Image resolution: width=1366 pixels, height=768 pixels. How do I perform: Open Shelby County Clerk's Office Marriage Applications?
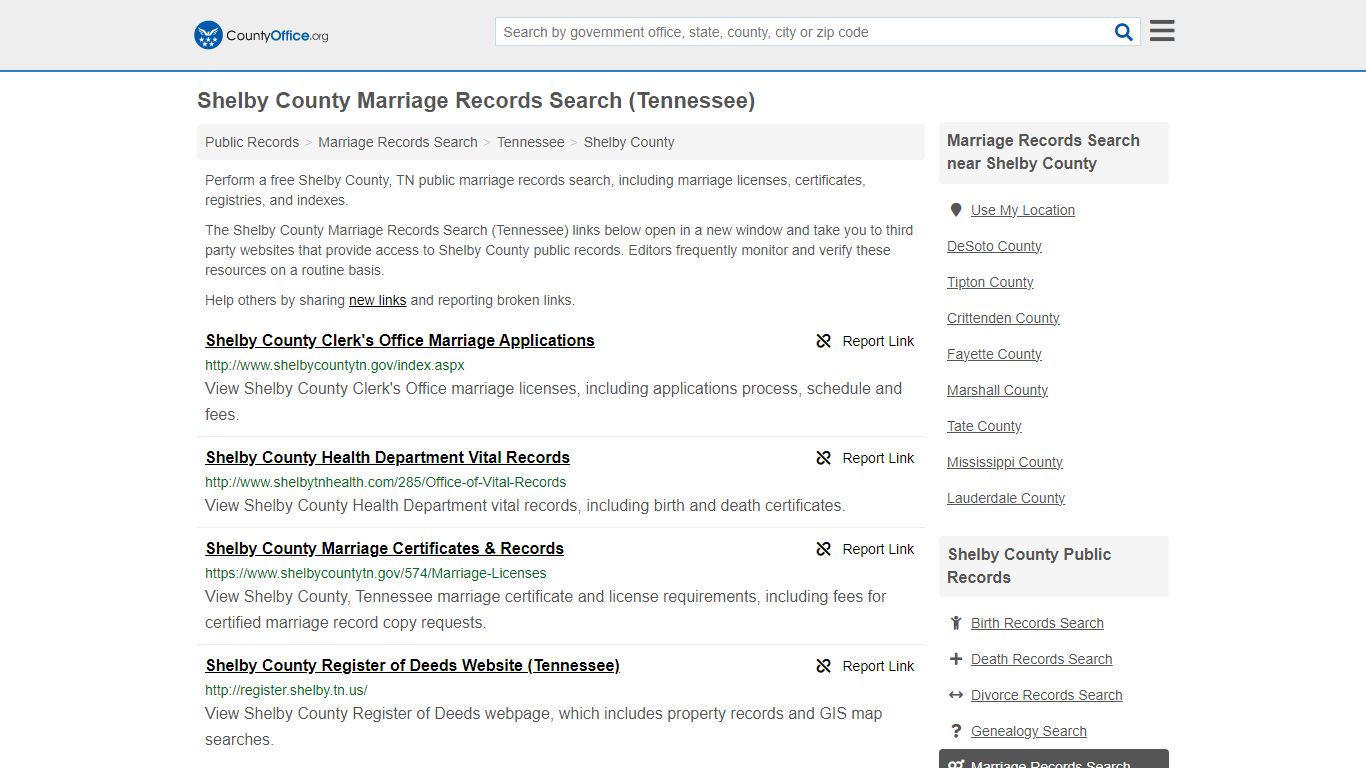click(400, 340)
